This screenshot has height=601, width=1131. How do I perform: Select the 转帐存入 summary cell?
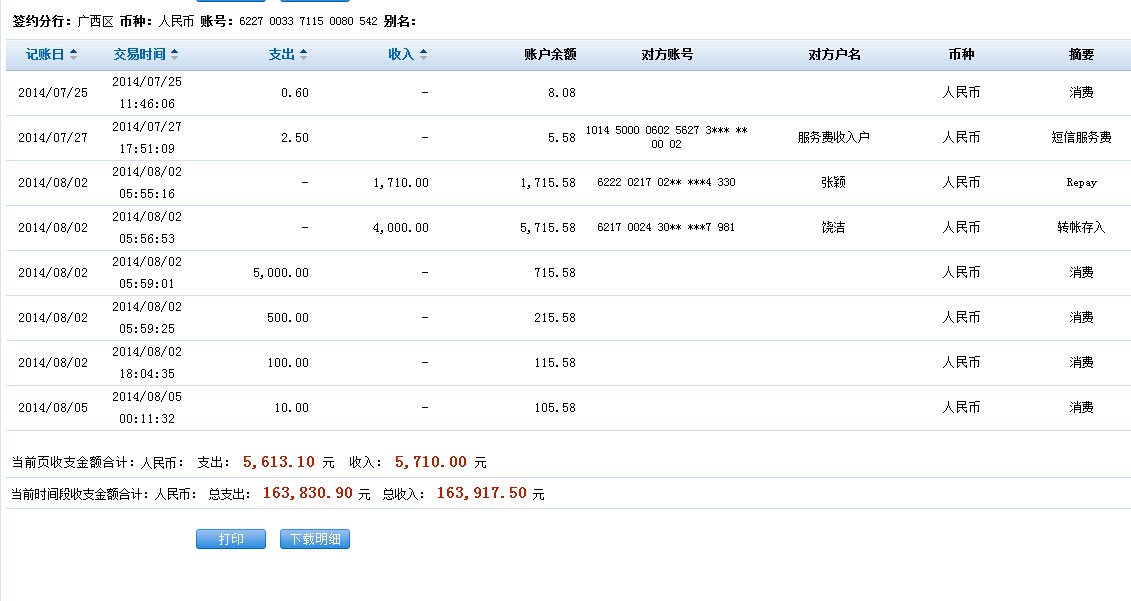(x=1081, y=228)
